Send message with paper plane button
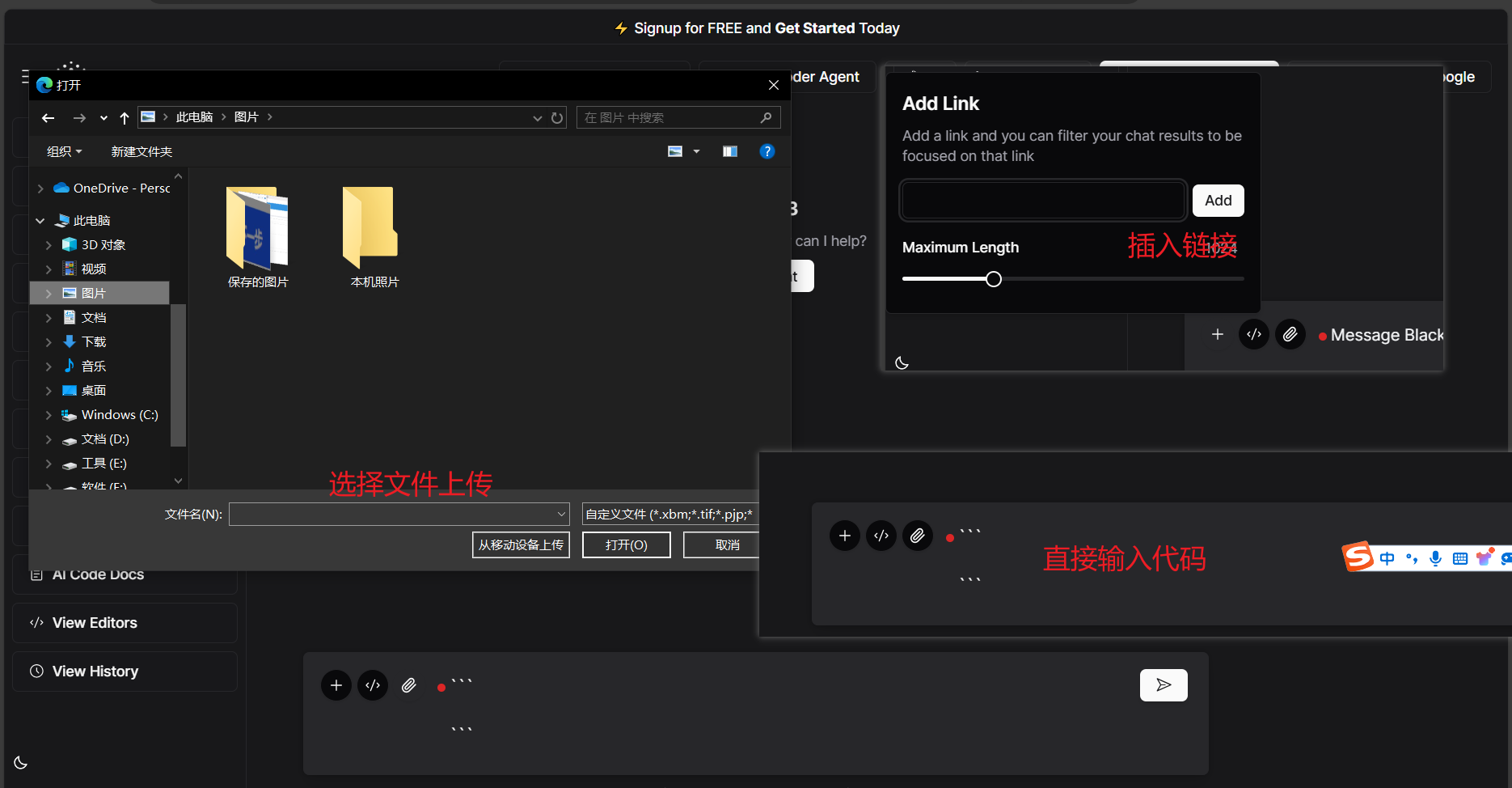The image size is (1512, 788). tap(1164, 685)
